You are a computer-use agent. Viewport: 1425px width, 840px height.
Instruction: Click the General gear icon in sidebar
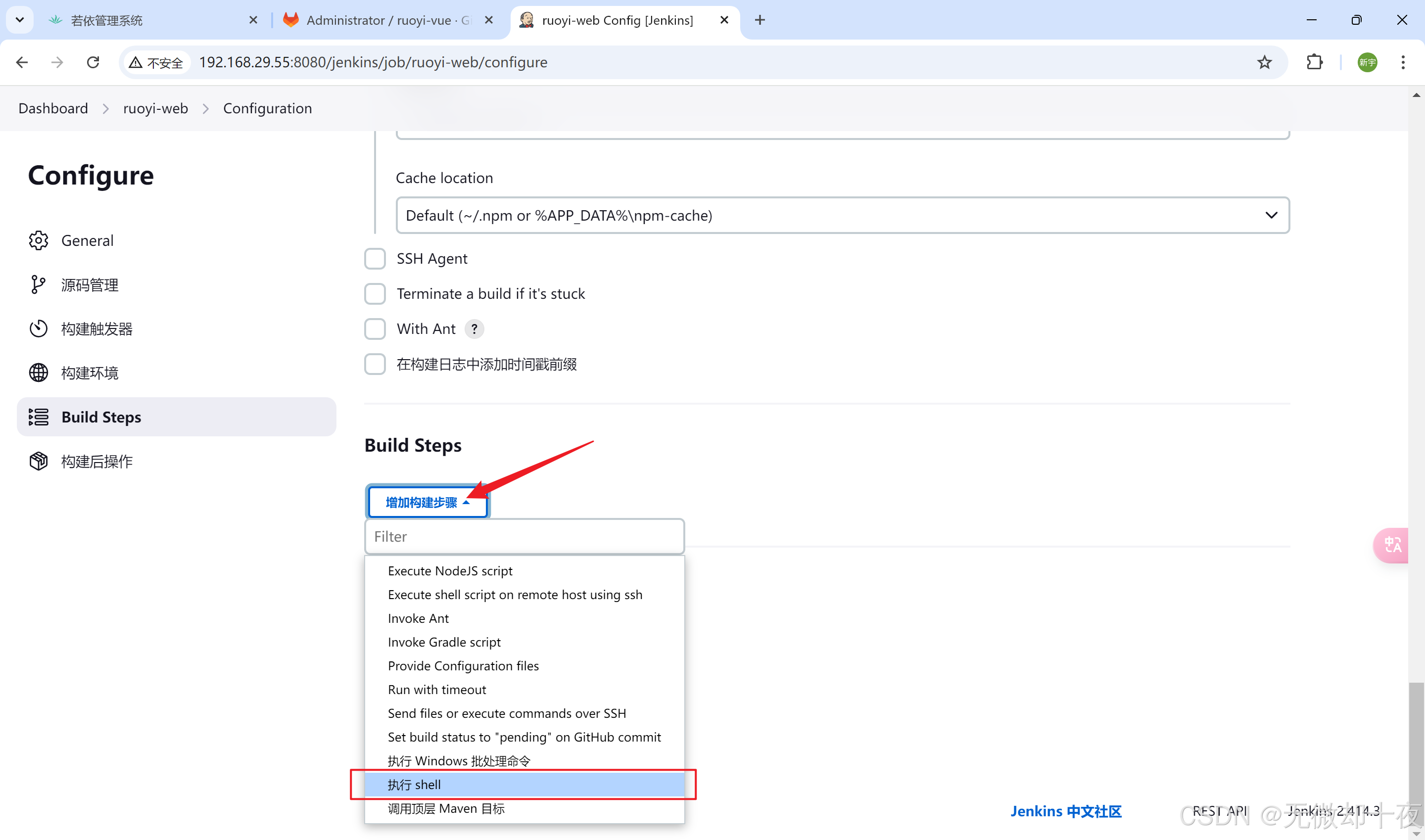click(x=39, y=240)
